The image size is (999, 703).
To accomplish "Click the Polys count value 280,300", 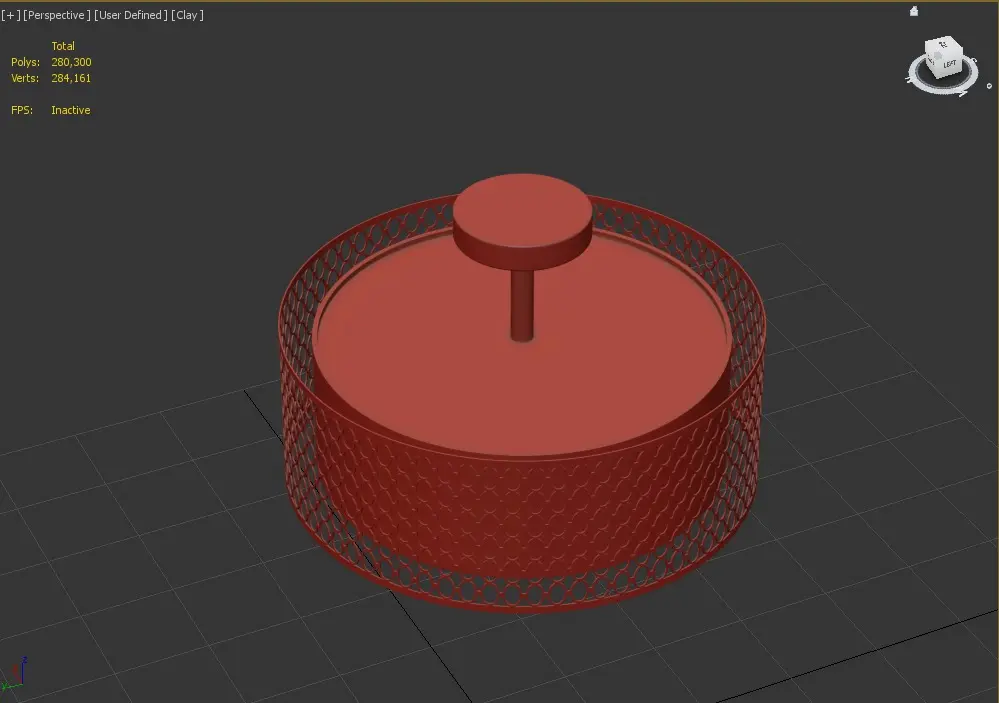I will tap(71, 62).
